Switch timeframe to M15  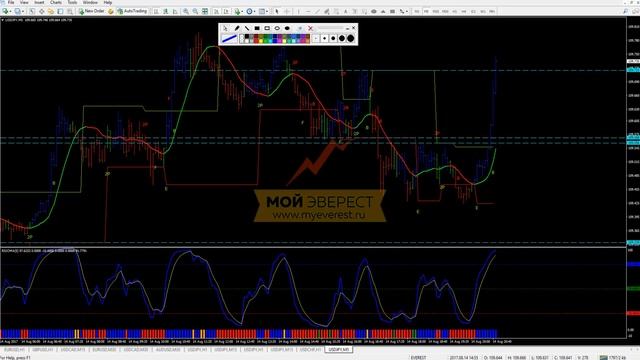pos(436,11)
